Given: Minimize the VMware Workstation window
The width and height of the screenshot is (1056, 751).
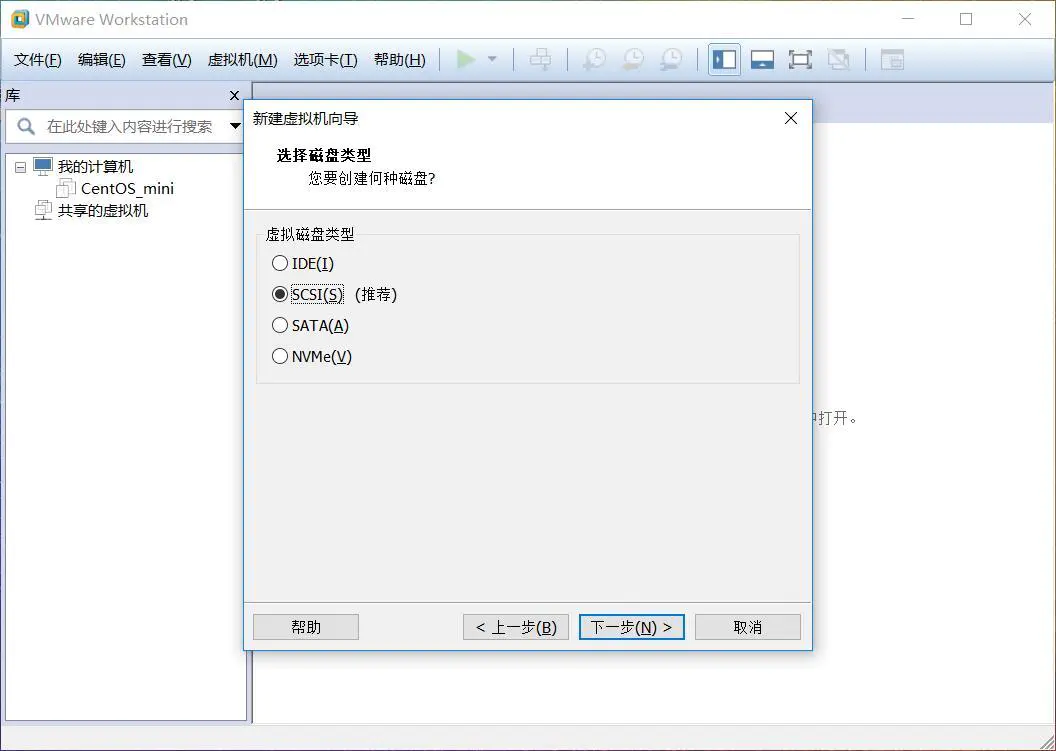Looking at the screenshot, I should click(909, 19).
